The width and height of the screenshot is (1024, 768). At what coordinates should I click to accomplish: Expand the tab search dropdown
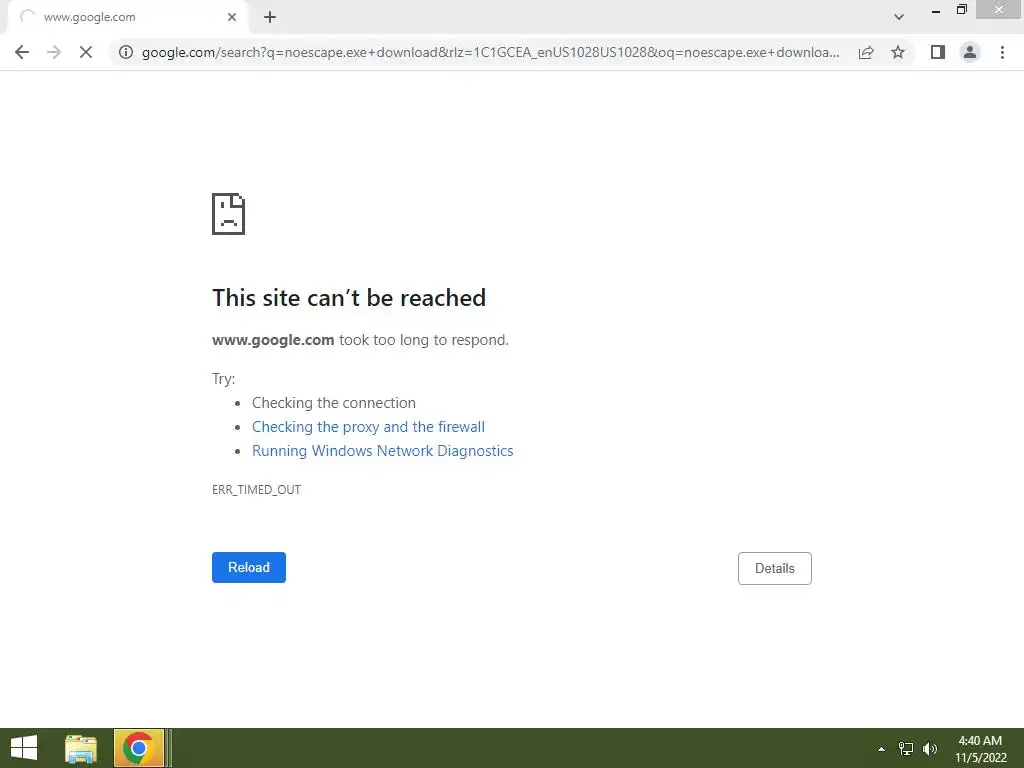(899, 17)
